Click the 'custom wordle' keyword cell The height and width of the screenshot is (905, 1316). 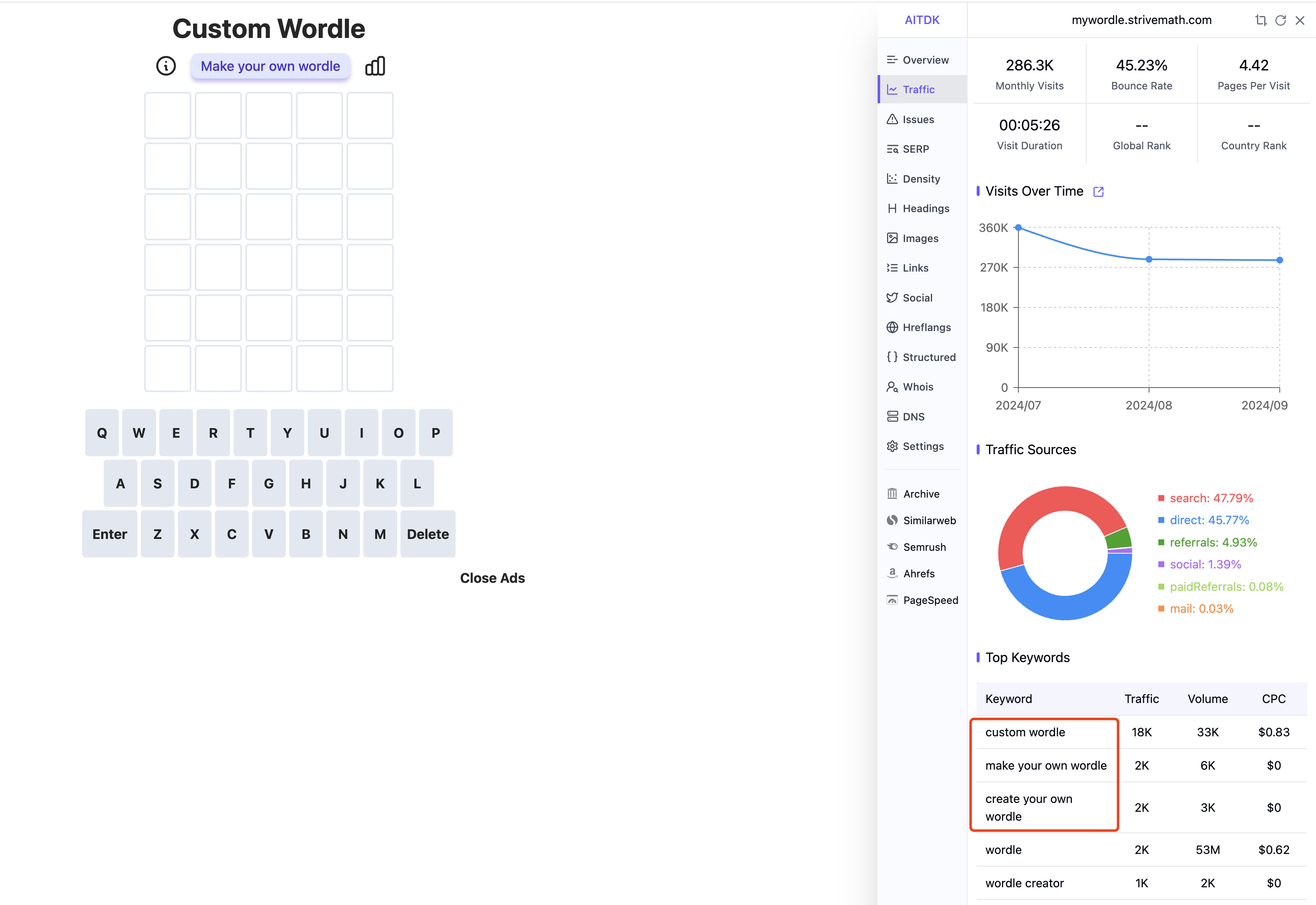click(x=1045, y=733)
